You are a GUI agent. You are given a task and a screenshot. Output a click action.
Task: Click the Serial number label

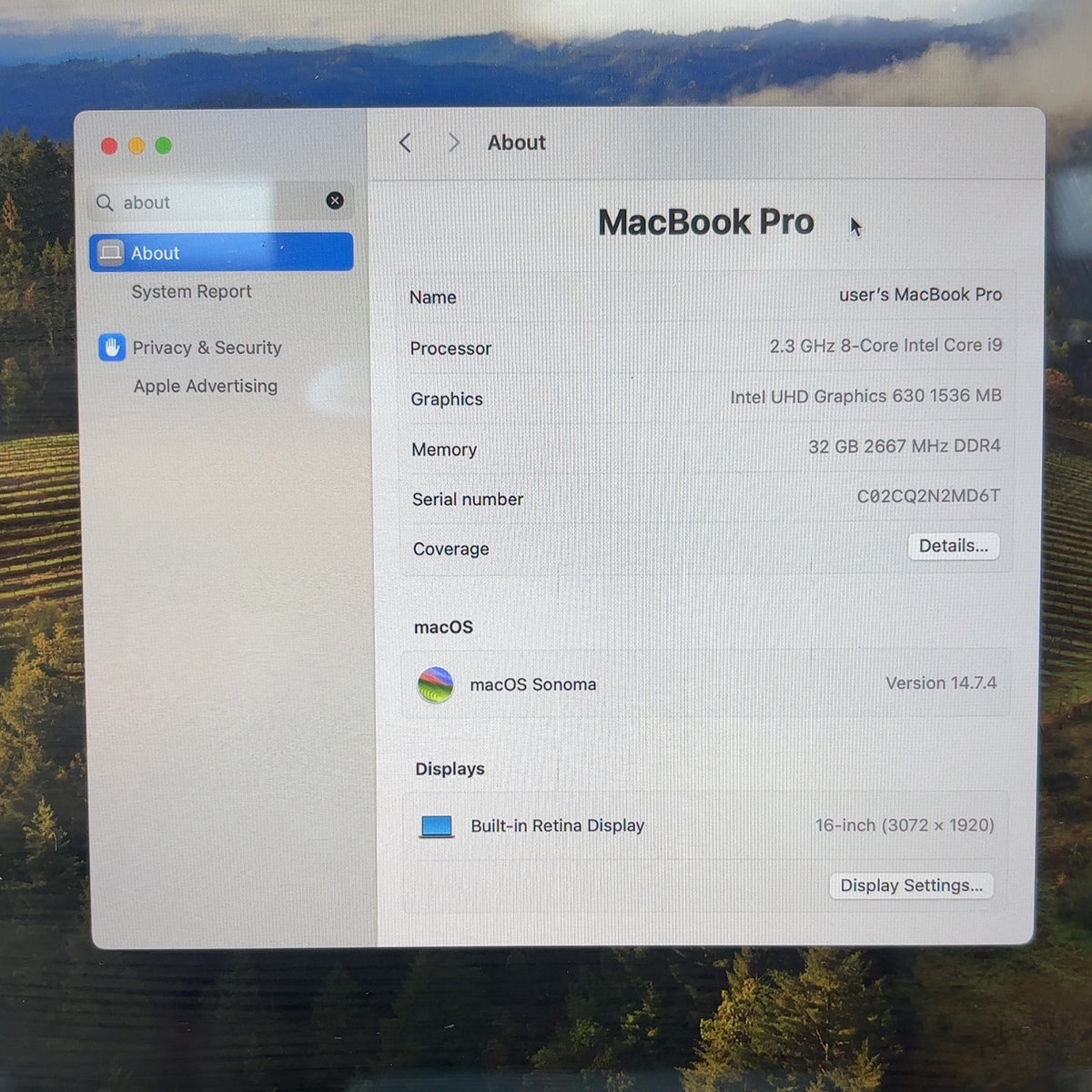468,499
